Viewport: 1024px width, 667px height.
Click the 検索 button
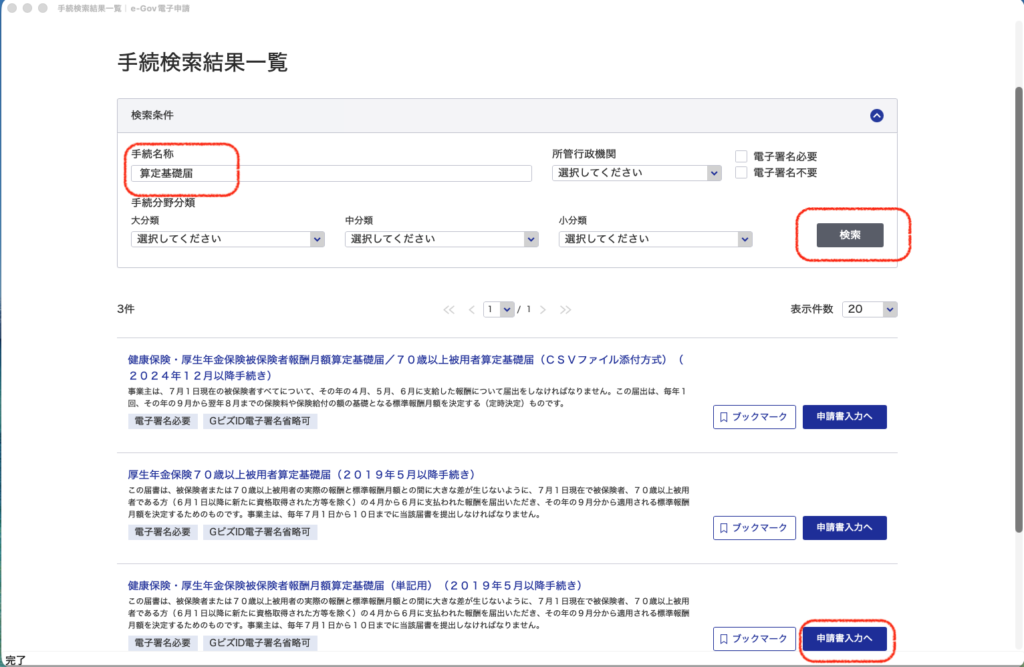[x=850, y=235]
